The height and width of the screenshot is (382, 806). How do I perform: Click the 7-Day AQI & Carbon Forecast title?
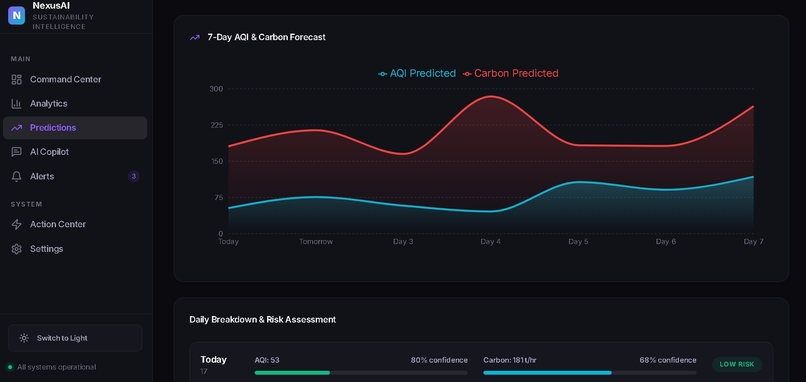(266, 38)
